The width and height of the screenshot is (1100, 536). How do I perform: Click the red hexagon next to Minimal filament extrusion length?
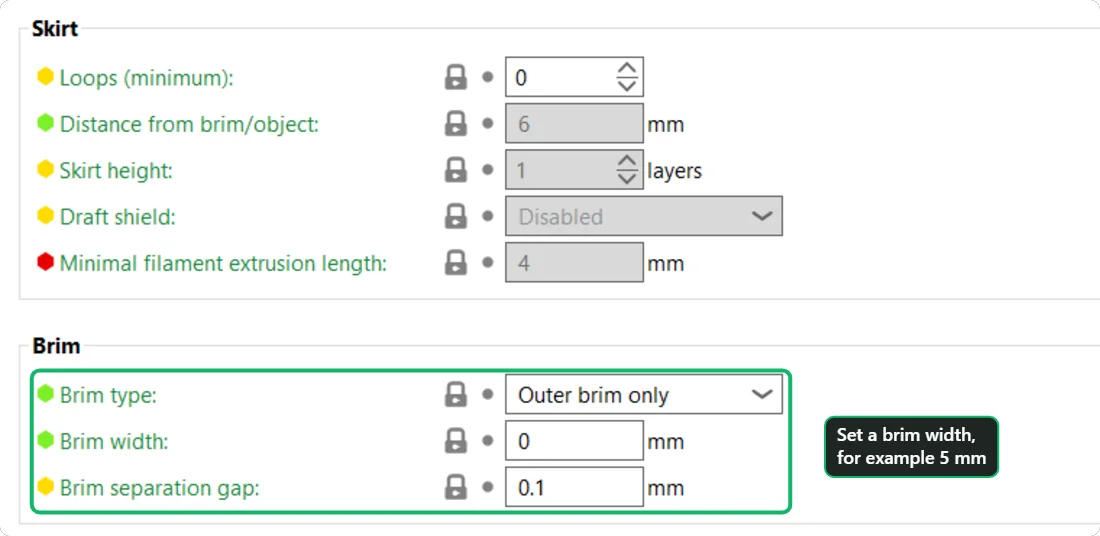46,262
